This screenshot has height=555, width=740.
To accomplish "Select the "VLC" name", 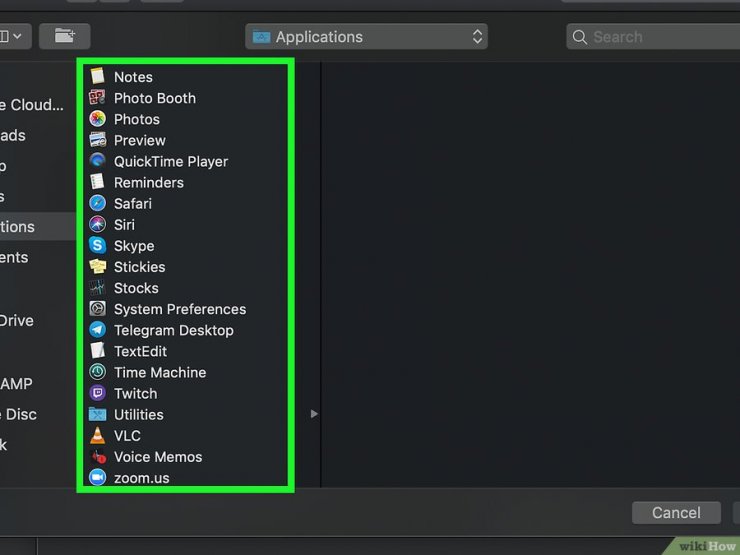I will (x=127, y=436).
